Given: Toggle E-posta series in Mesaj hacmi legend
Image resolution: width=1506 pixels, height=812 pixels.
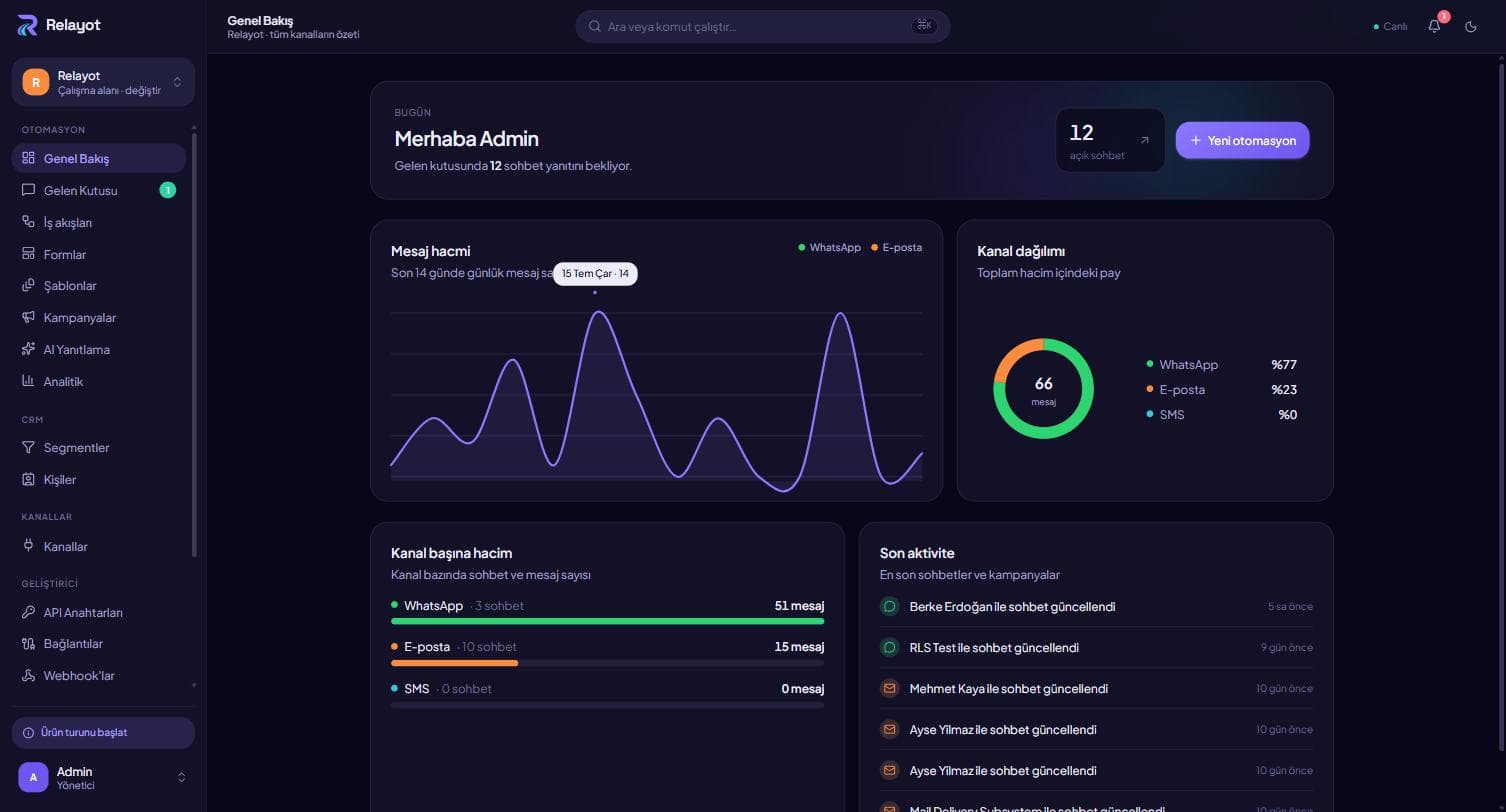Looking at the screenshot, I should click(896, 247).
